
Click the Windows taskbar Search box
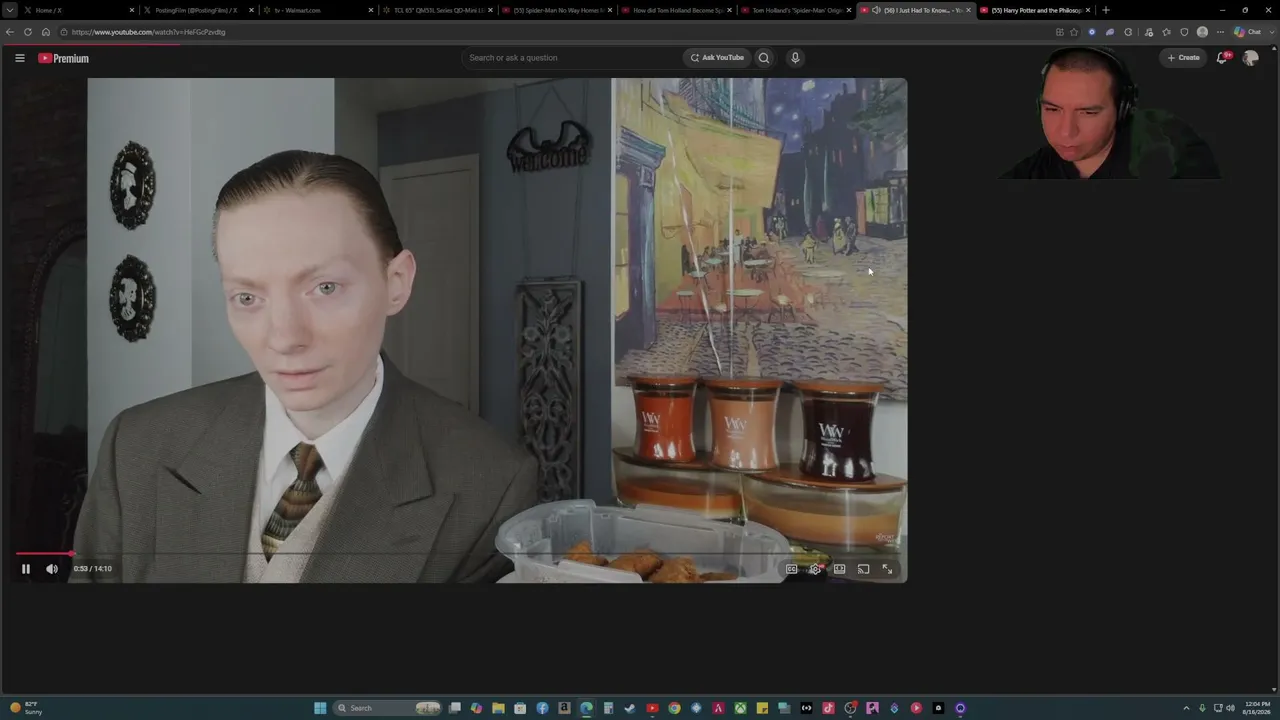[388, 708]
